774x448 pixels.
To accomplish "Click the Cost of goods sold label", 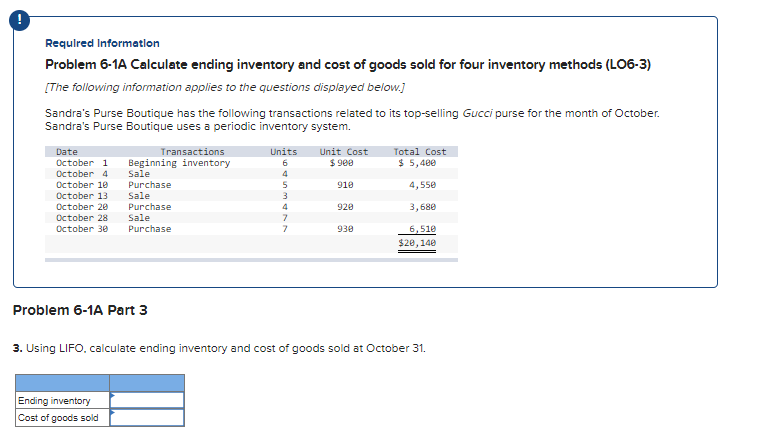I will tap(58, 418).
